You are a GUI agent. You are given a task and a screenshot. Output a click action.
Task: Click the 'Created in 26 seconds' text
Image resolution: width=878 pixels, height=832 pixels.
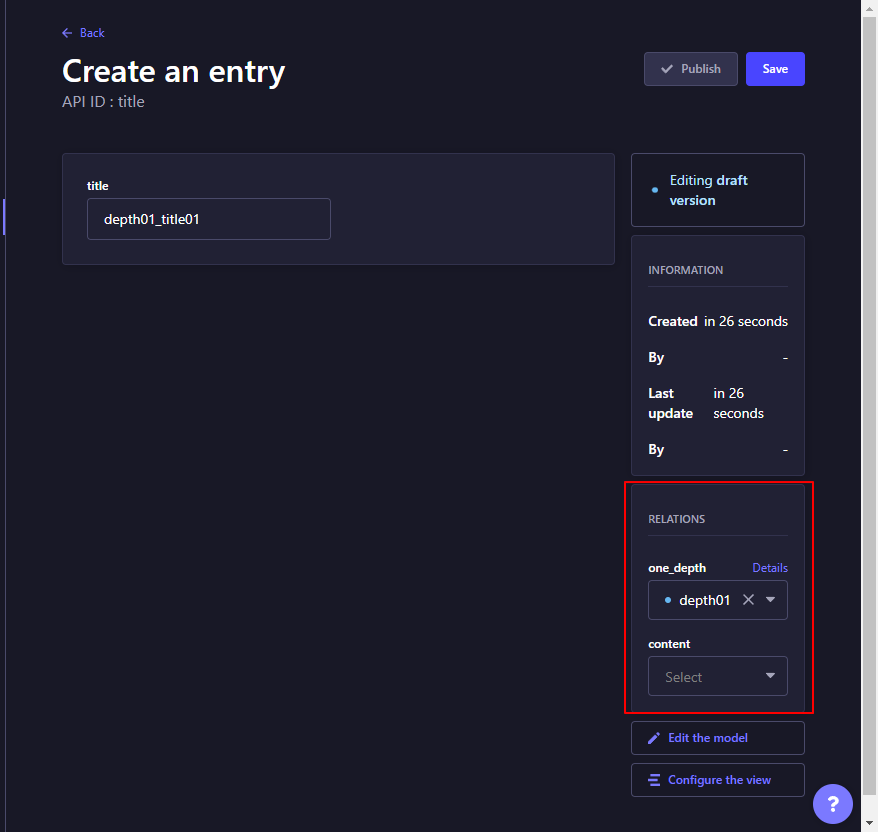coord(718,321)
